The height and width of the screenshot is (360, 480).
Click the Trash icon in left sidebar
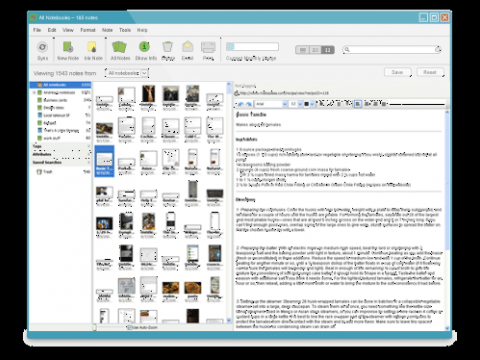(39, 172)
